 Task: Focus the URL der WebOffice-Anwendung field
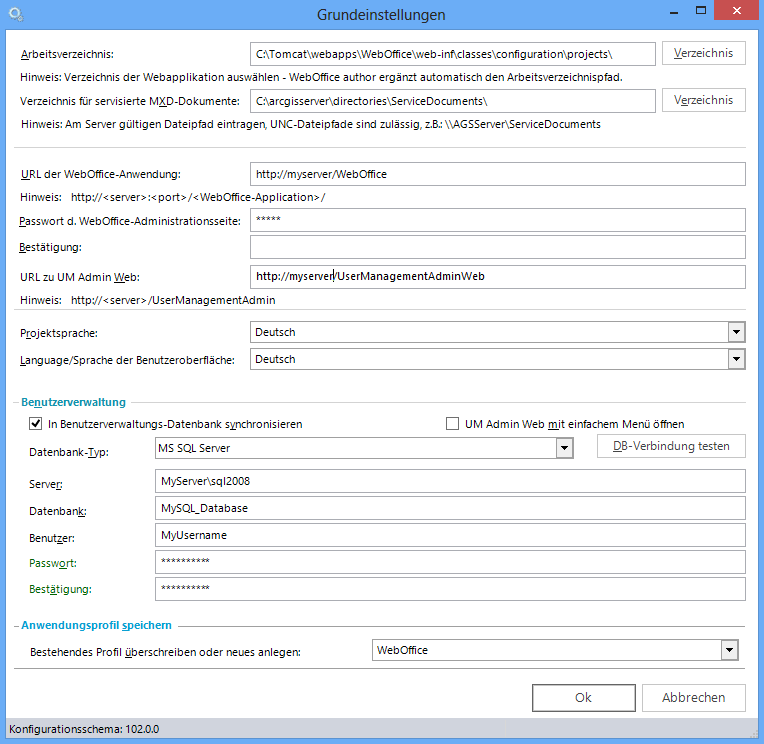click(x=497, y=174)
